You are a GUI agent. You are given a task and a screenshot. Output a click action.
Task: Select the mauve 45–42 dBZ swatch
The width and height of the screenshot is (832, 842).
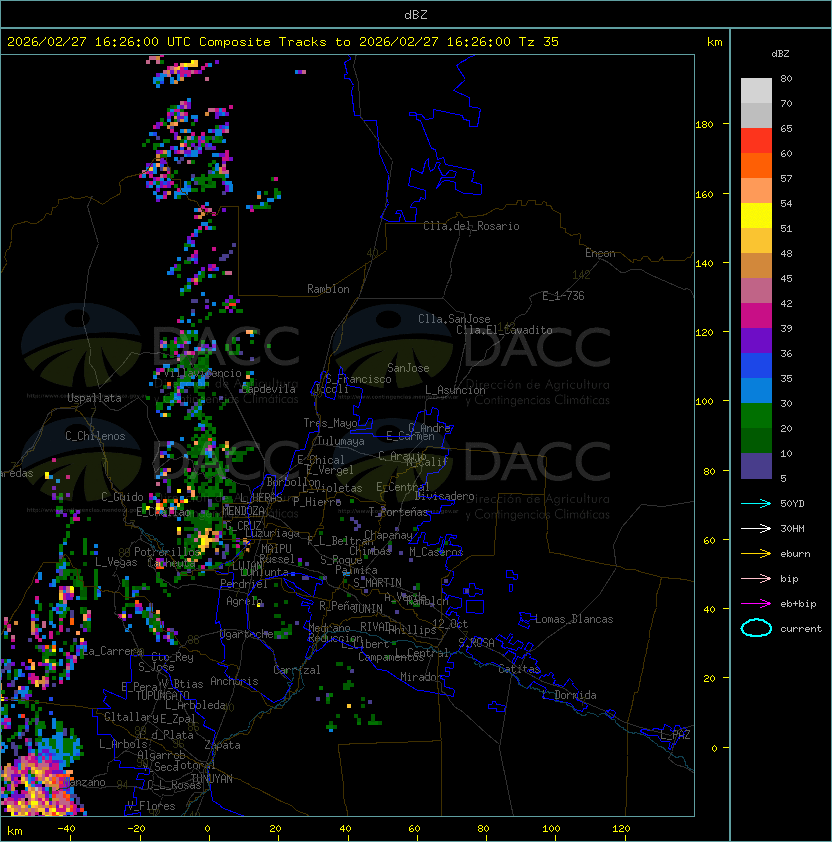[x=756, y=291]
